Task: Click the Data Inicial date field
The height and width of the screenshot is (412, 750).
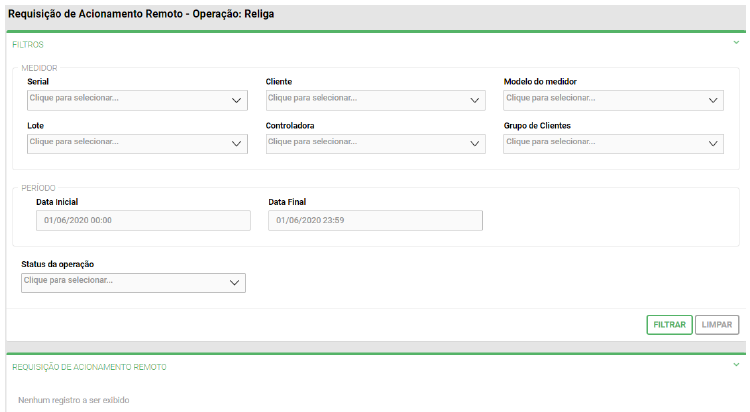Action: pos(139,220)
